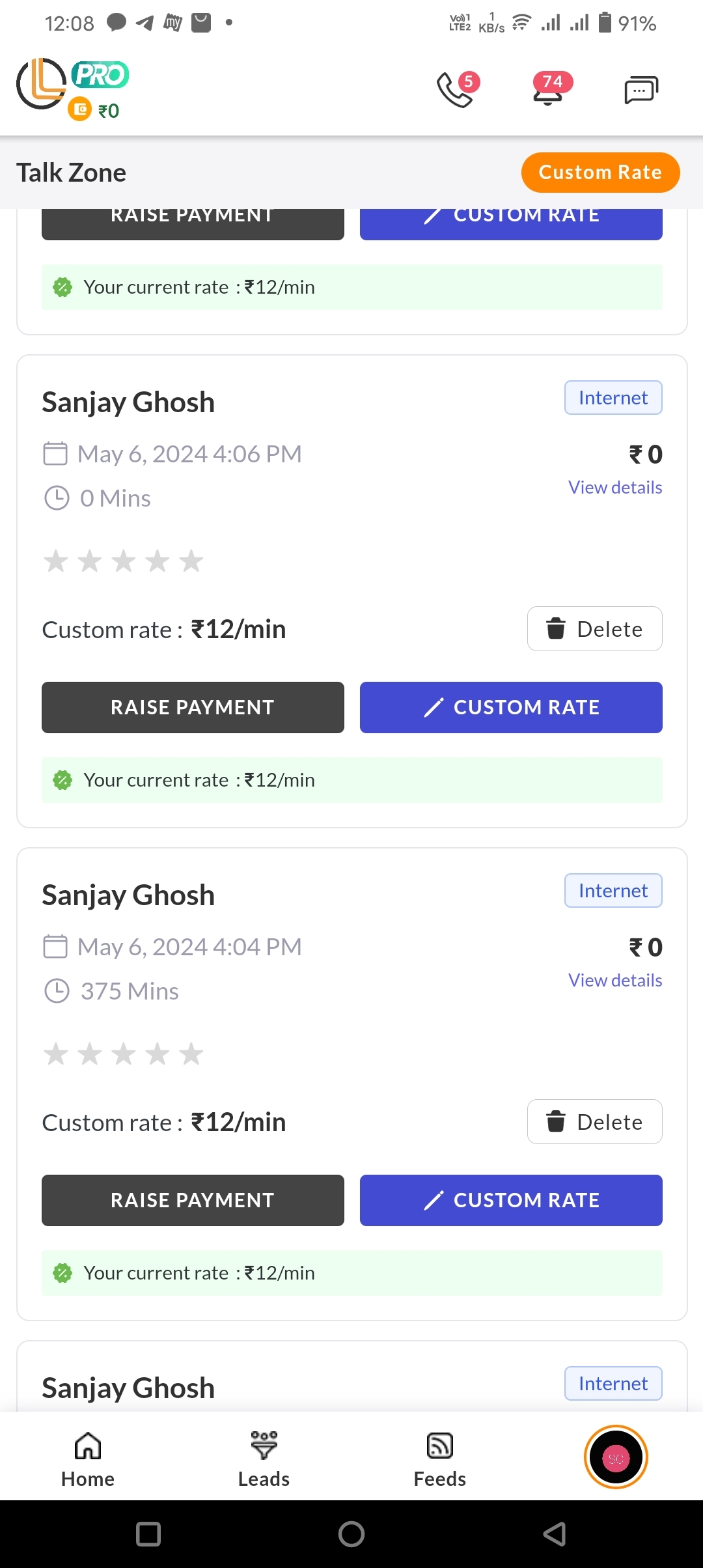The height and width of the screenshot is (1568, 703).
Task: Raise payment for the 375 Mins call
Action: tap(193, 1201)
